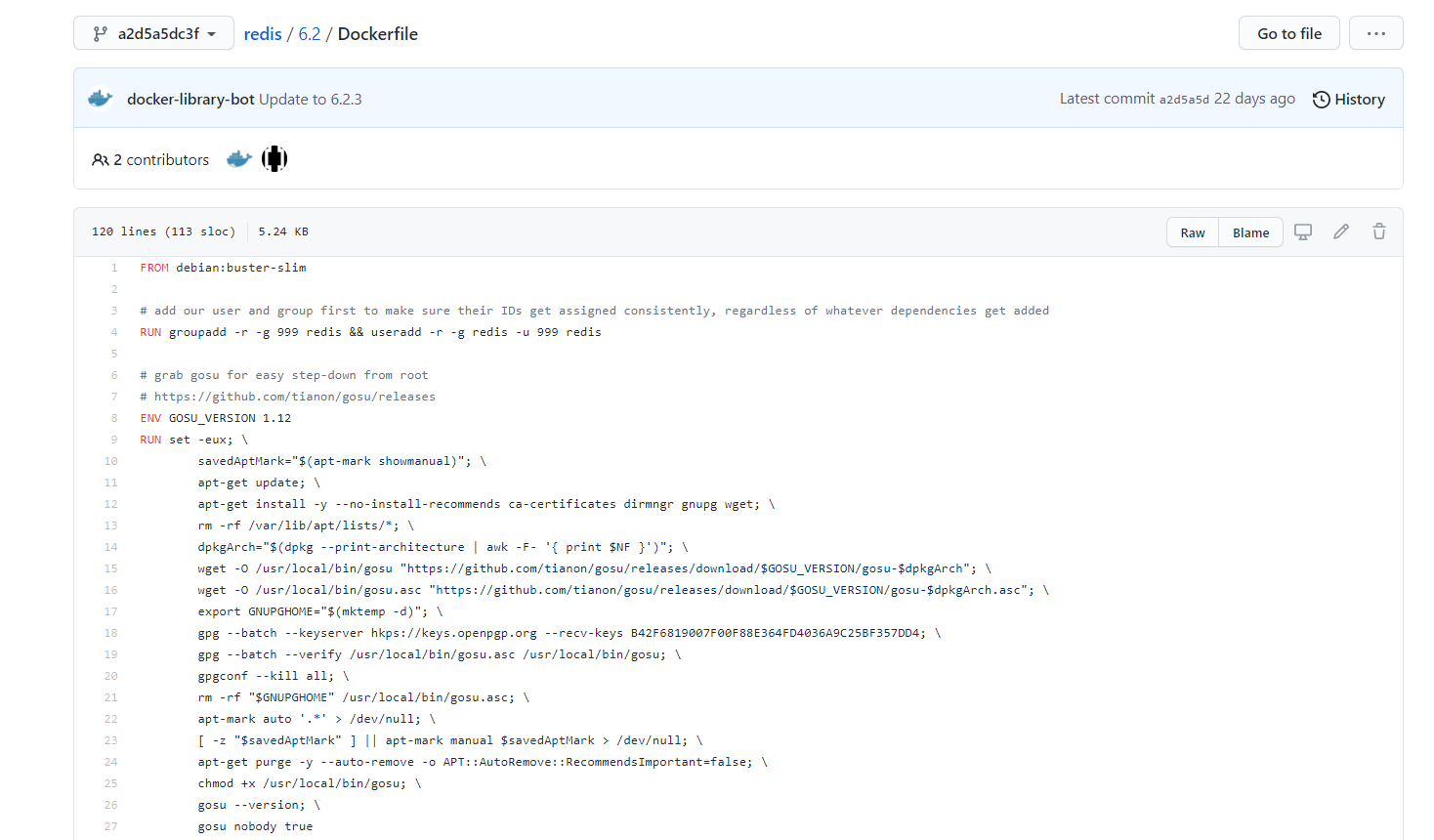Image resolution: width=1434 pixels, height=840 pixels.
Task: Click 'chmod +x /usr/local/bin/gosu;' line
Action: pyautogui.click(x=310, y=783)
